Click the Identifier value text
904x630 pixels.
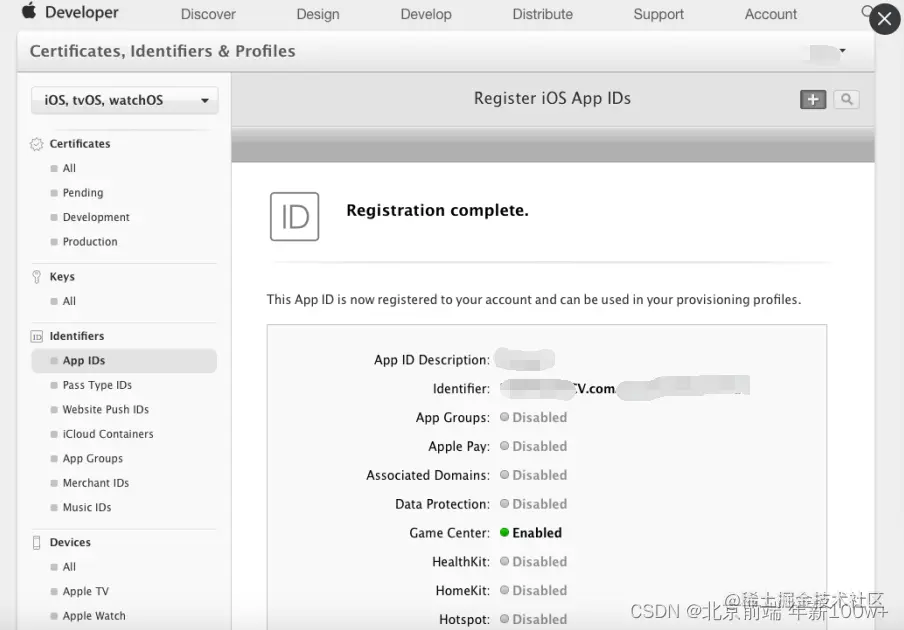pyautogui.click(x=624, y=388)
